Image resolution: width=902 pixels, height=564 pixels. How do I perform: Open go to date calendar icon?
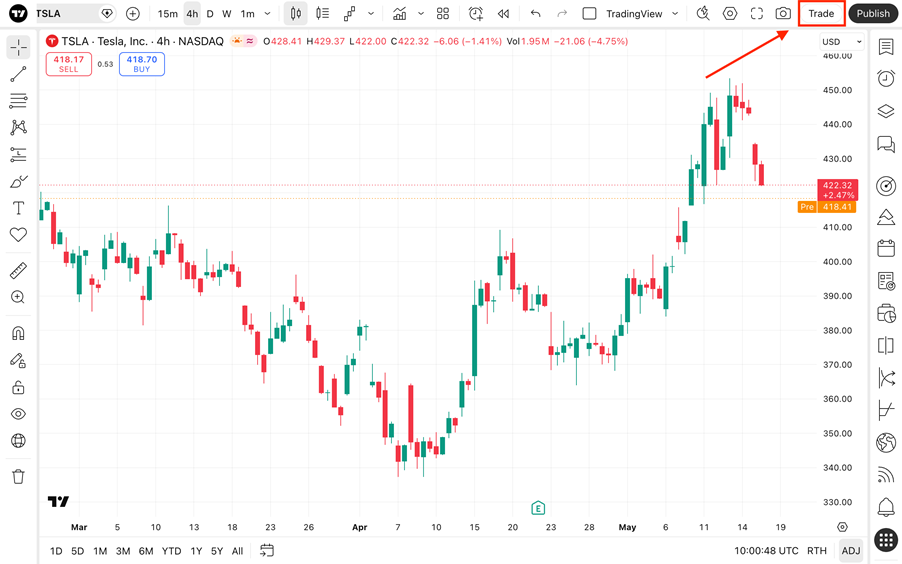pos(267,550)
